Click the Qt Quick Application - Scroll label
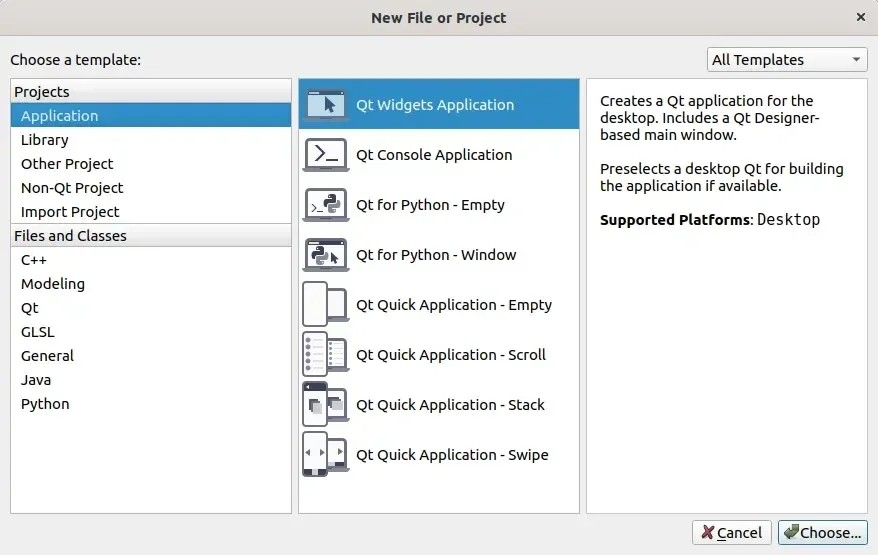Screen dimensions: 878x555 [x=451, y=355]
